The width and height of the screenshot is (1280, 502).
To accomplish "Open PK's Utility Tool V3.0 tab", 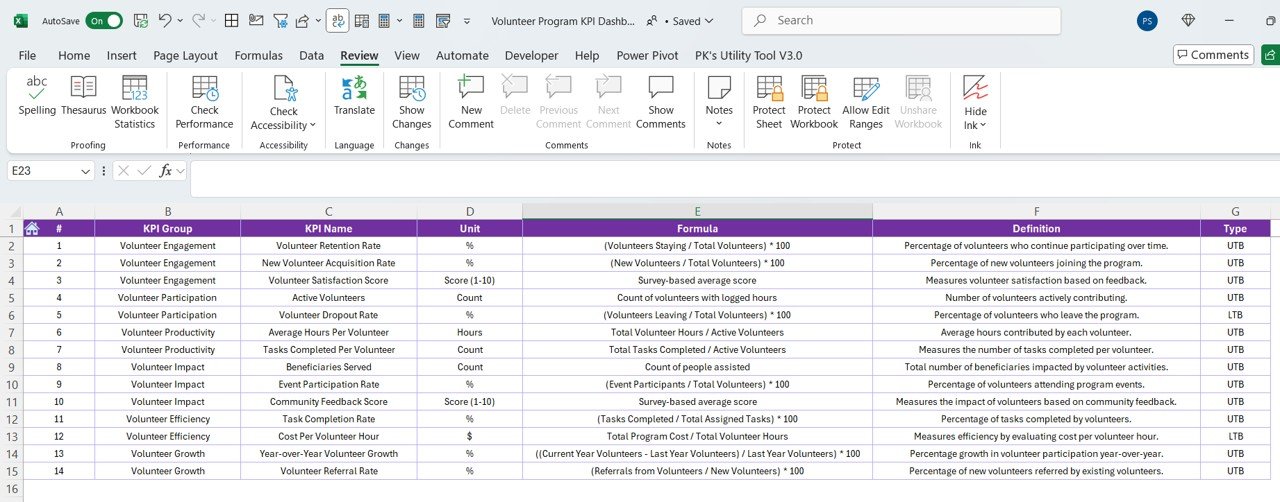I will [748, 56].
